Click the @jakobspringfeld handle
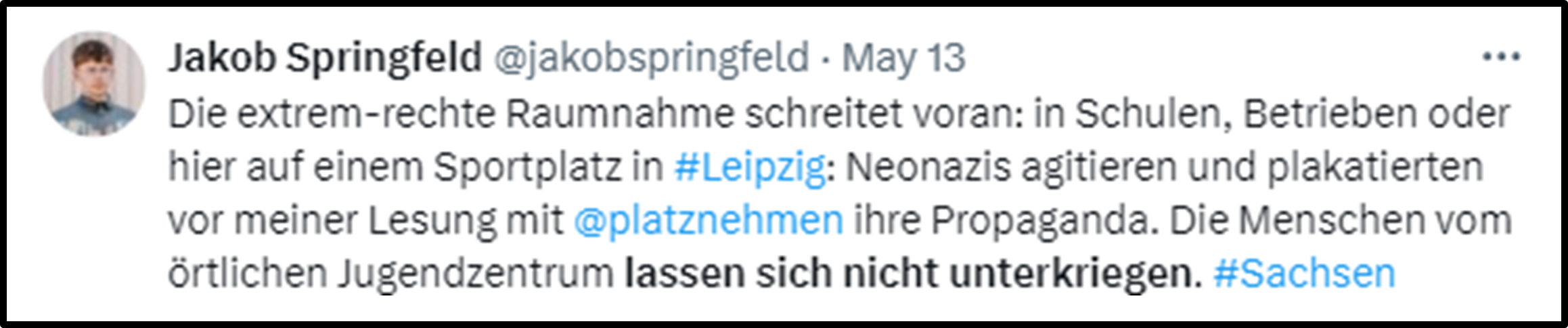The image size is (1568, 328). point(651,58)
